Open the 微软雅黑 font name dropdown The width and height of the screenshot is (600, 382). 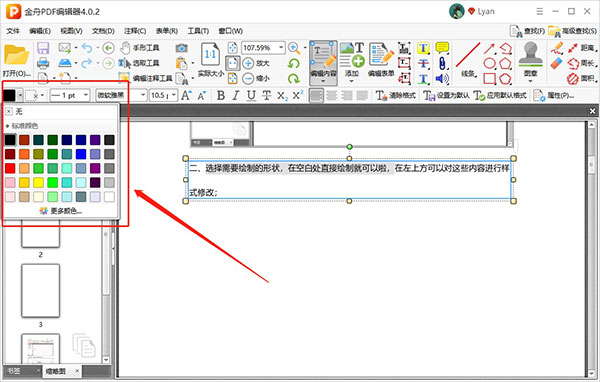click(x=143, y=95)
